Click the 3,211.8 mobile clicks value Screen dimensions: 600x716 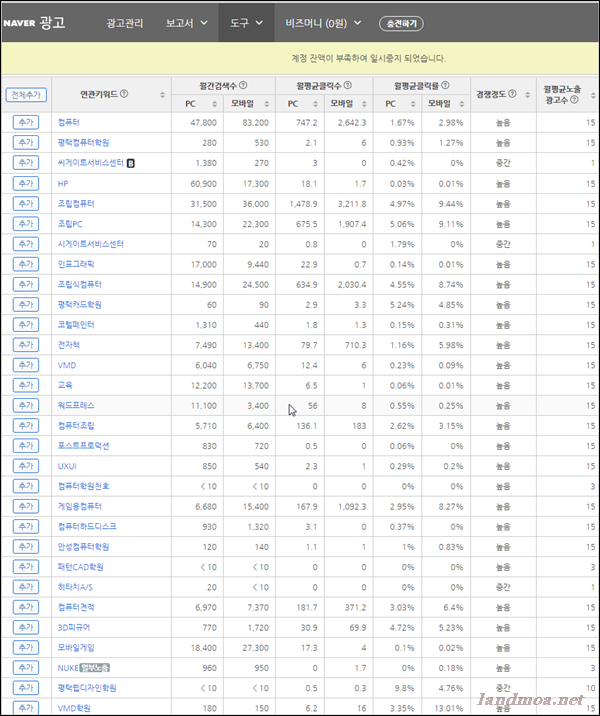(x=352, y=204)
